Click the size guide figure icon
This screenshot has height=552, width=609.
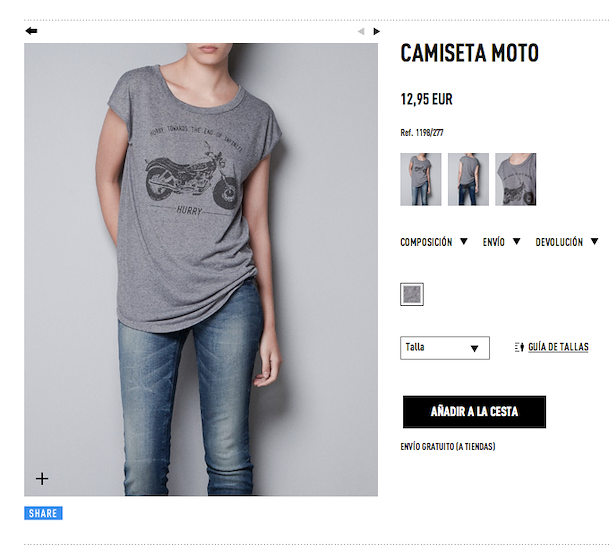[519, 347]
